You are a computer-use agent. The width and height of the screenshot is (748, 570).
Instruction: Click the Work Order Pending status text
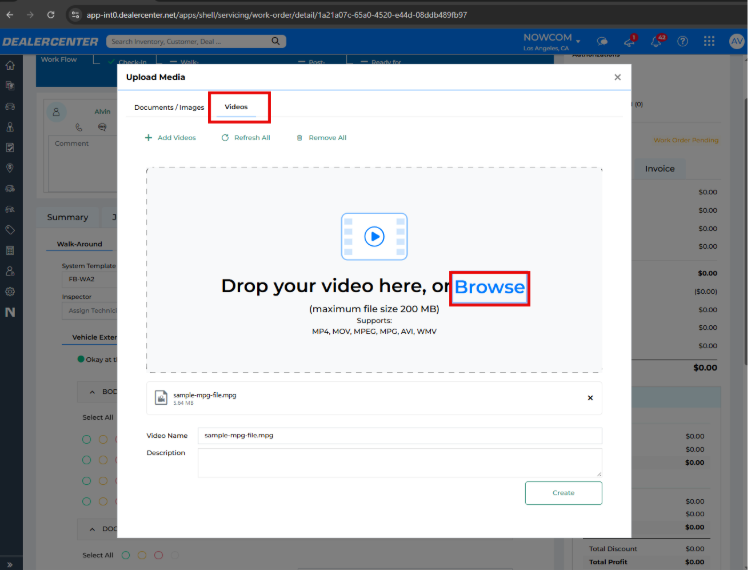point(686,140)
